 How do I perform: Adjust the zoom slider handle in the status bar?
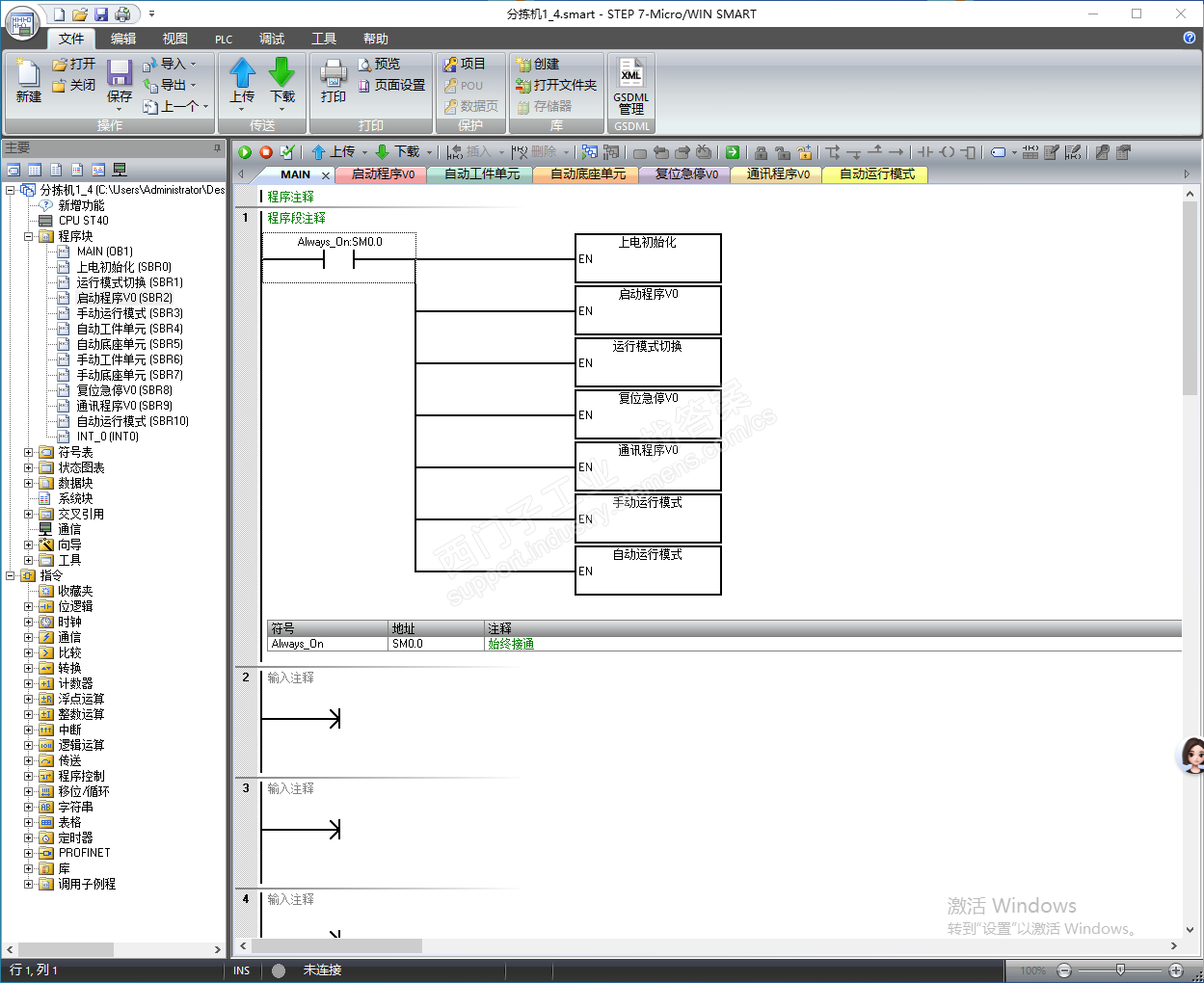1120,970
